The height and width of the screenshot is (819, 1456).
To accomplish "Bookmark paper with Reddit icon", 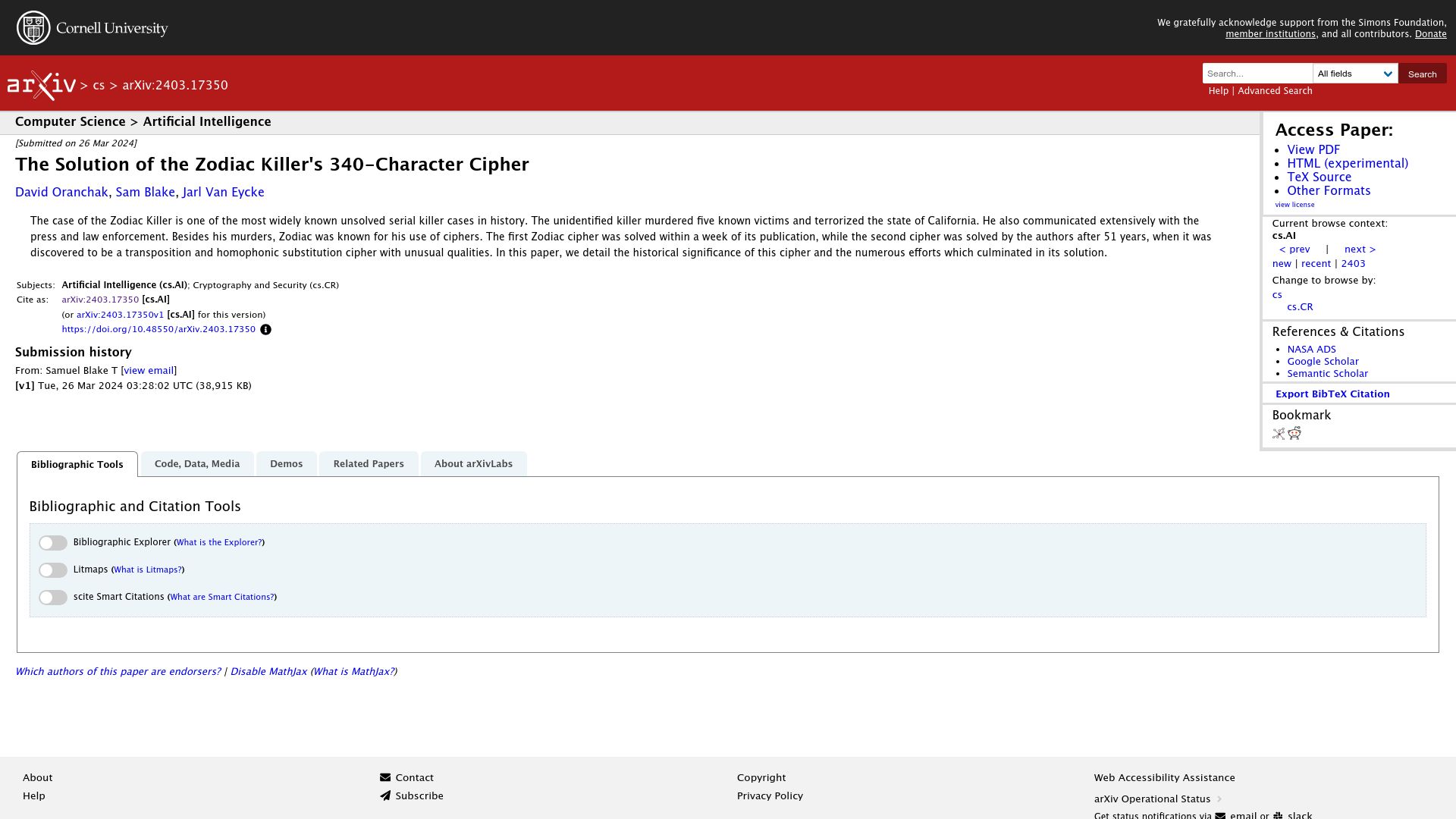I will (x=1294, y=433).
